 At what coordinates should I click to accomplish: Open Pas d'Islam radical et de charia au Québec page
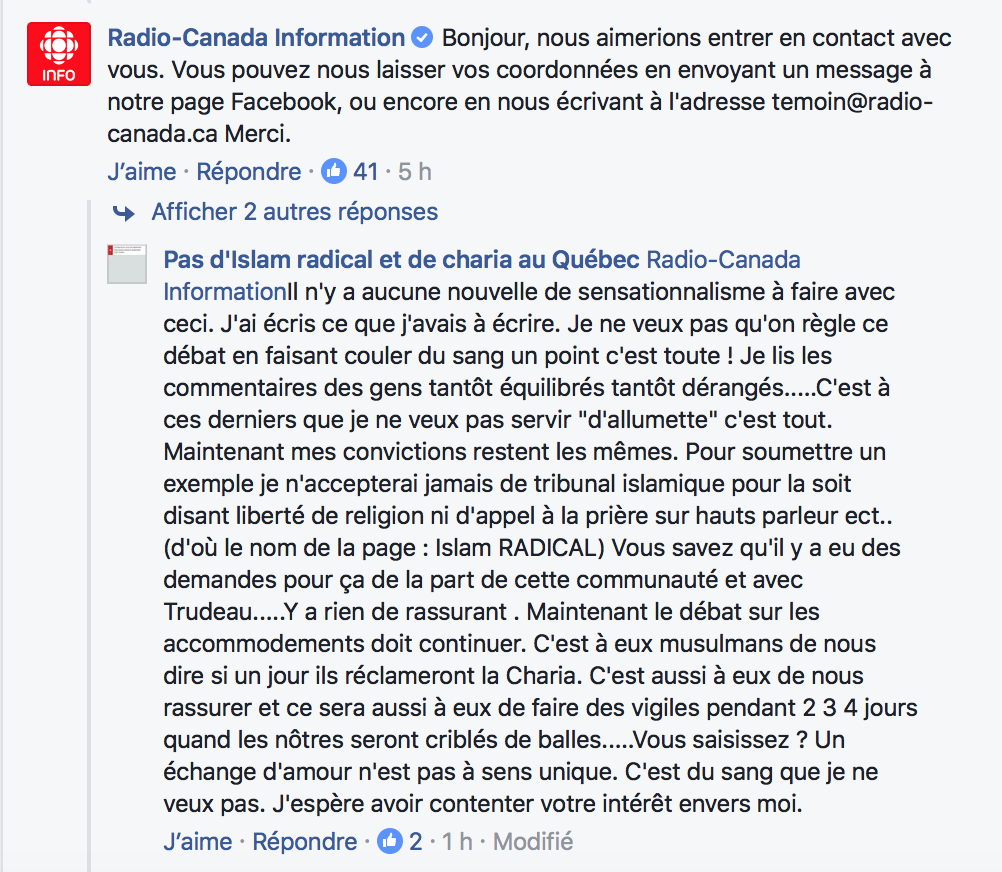401,260
